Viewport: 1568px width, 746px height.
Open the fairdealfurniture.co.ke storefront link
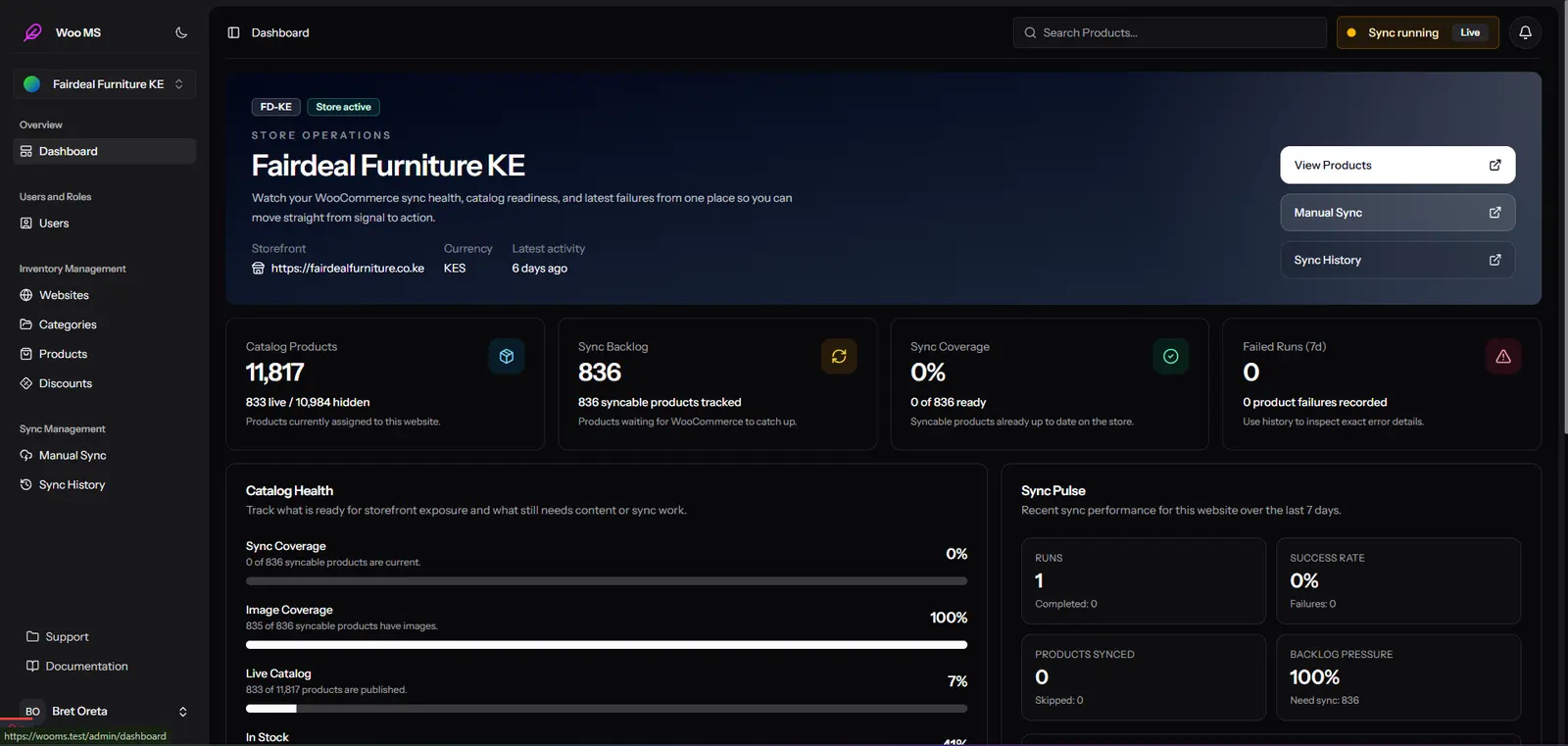(x=348, y=268)
